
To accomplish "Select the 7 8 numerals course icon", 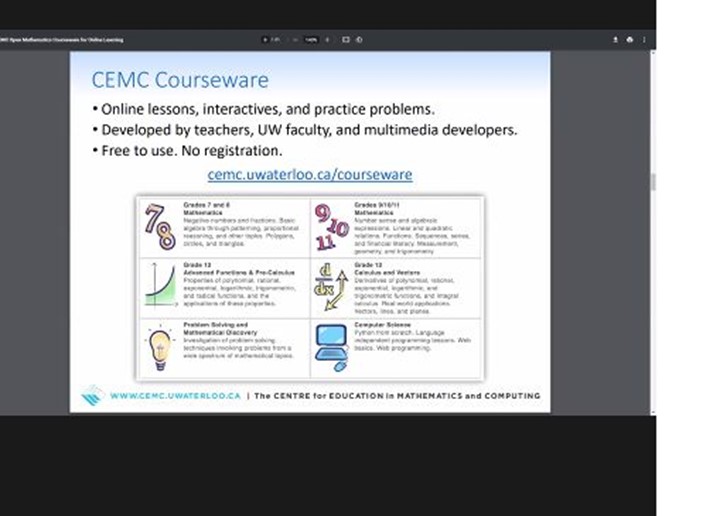I will coord(160,227).
